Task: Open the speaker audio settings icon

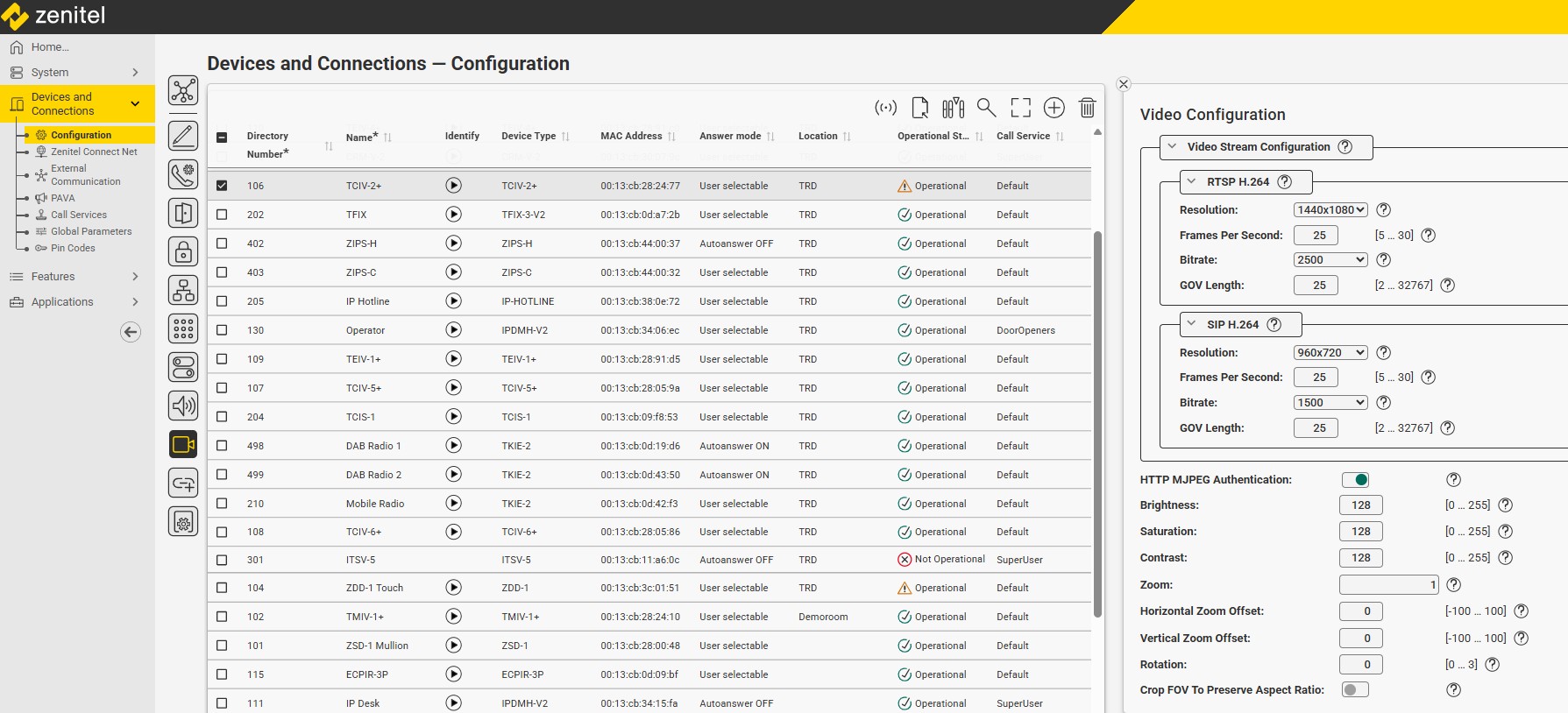Action: (183, 406)
